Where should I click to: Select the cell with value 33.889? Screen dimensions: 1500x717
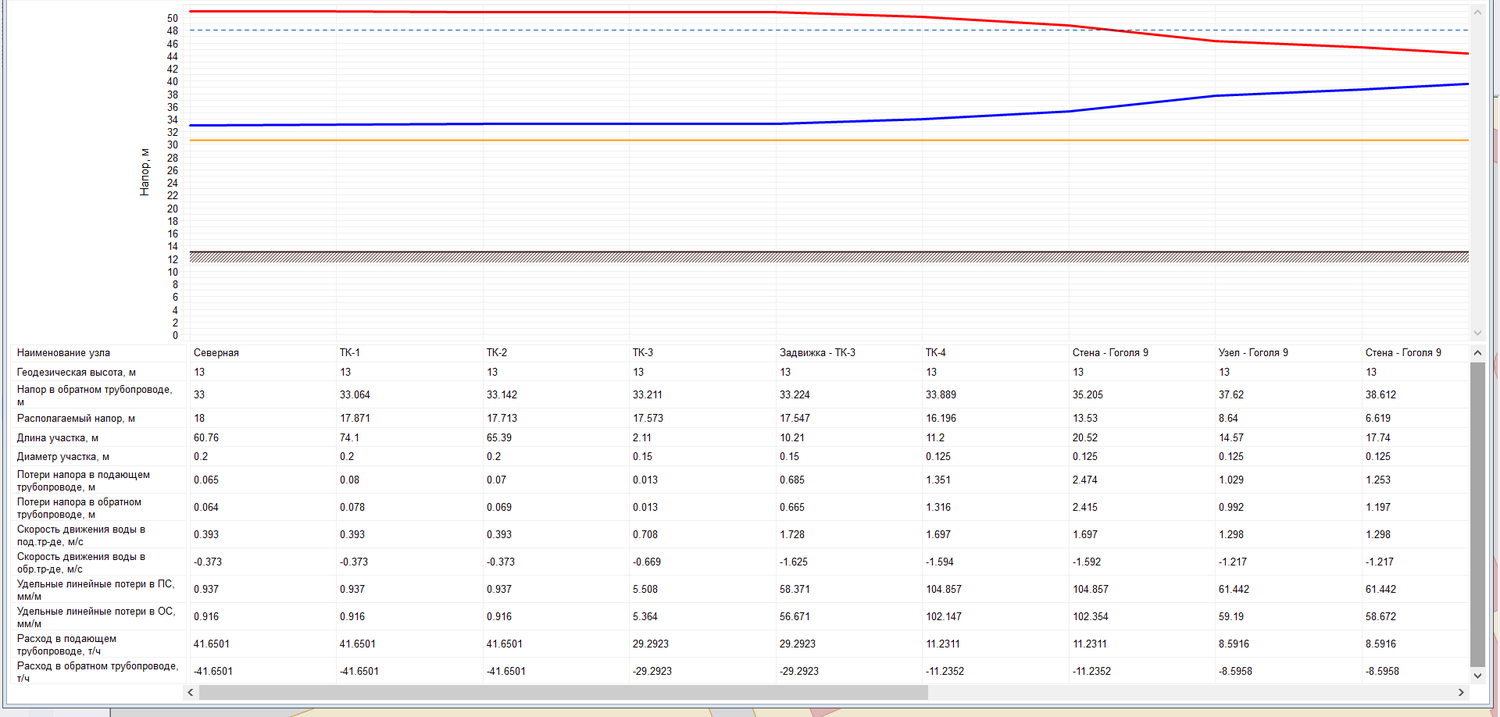click(x=942, y=395)
